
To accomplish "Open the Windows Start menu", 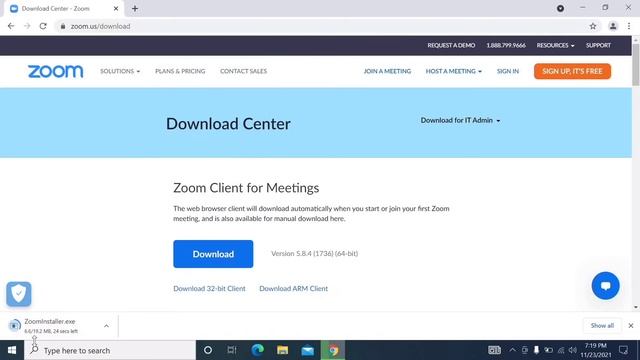I will click(x=12, y=350).
